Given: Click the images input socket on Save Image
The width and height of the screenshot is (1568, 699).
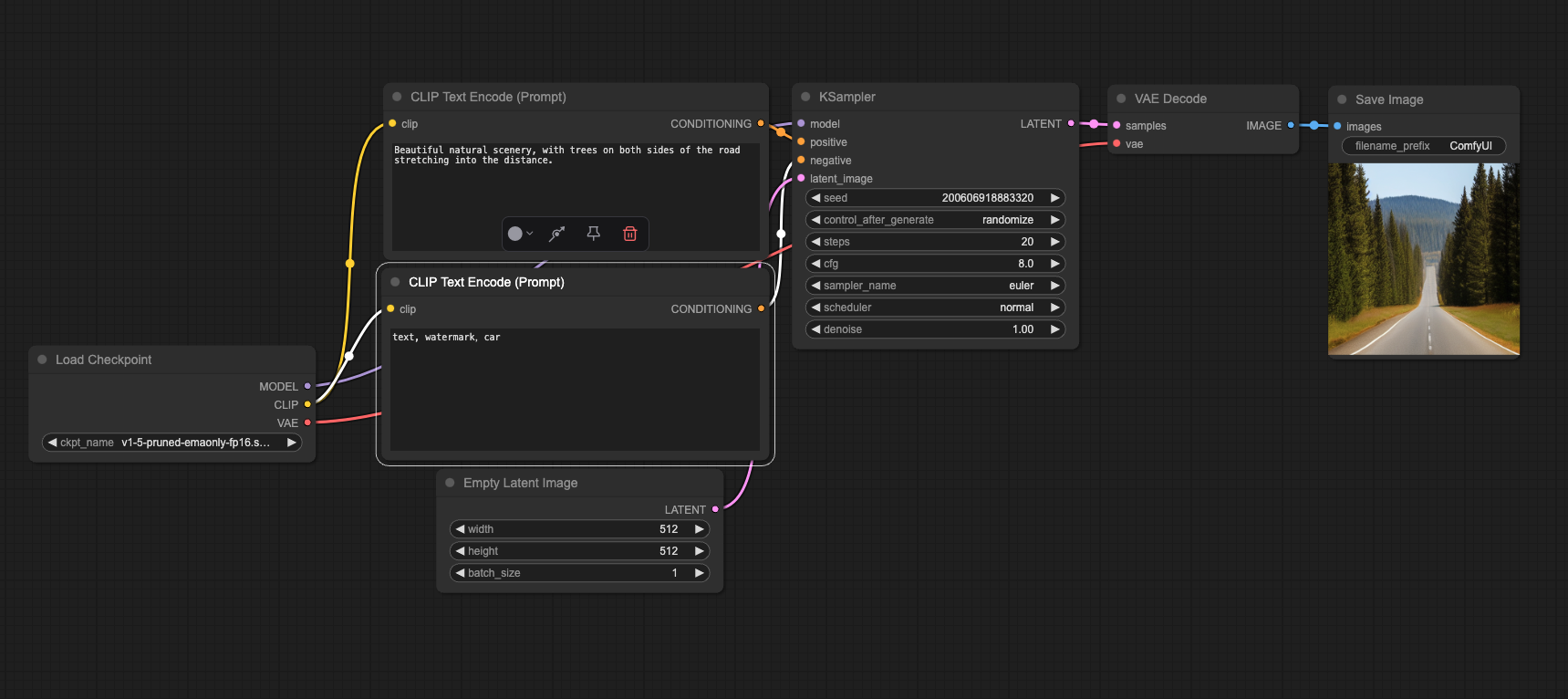Looking at the screenshot, I should coord(1337,126).
